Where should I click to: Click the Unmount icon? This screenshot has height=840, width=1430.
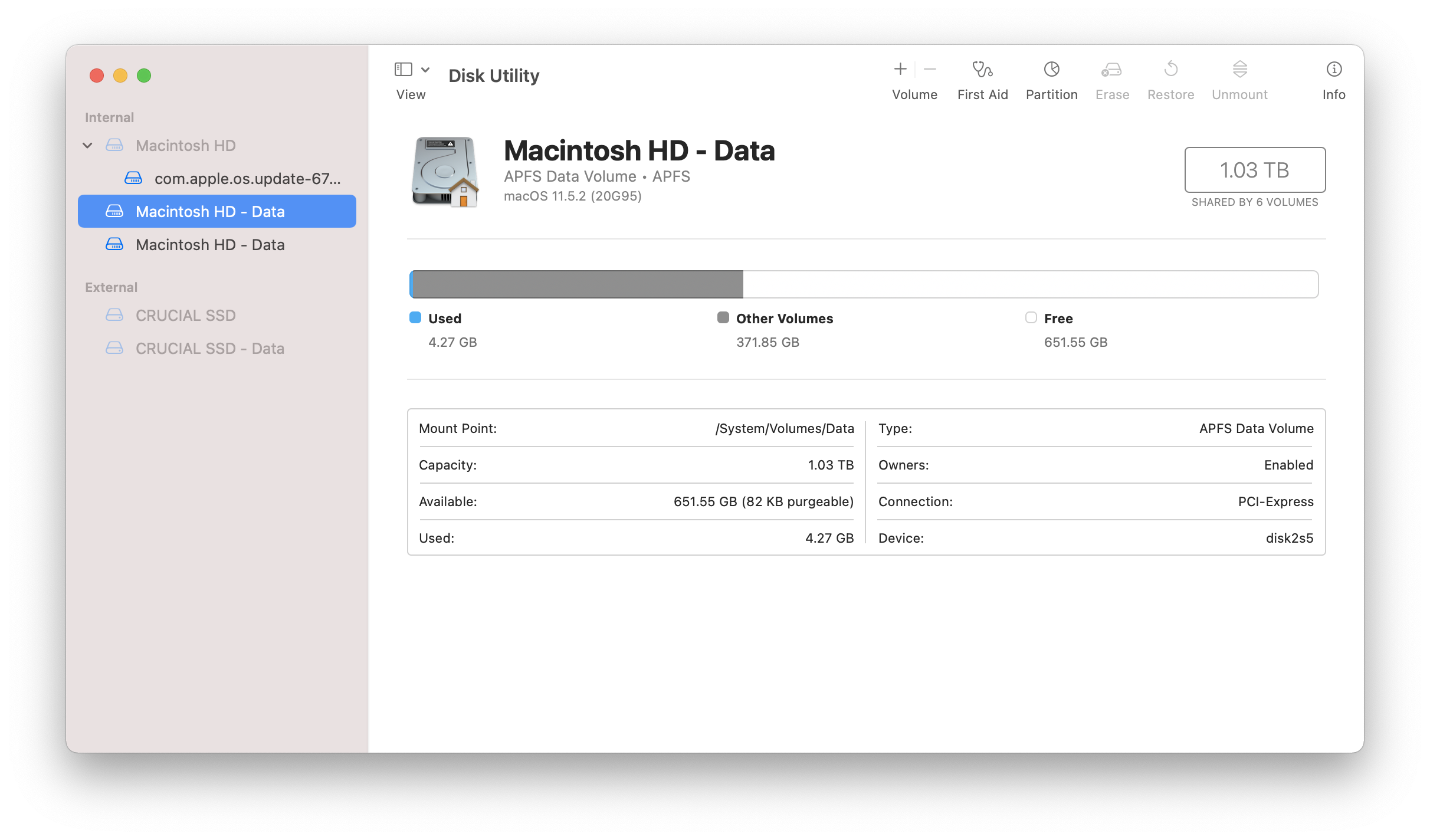(x=1239, y=70)
